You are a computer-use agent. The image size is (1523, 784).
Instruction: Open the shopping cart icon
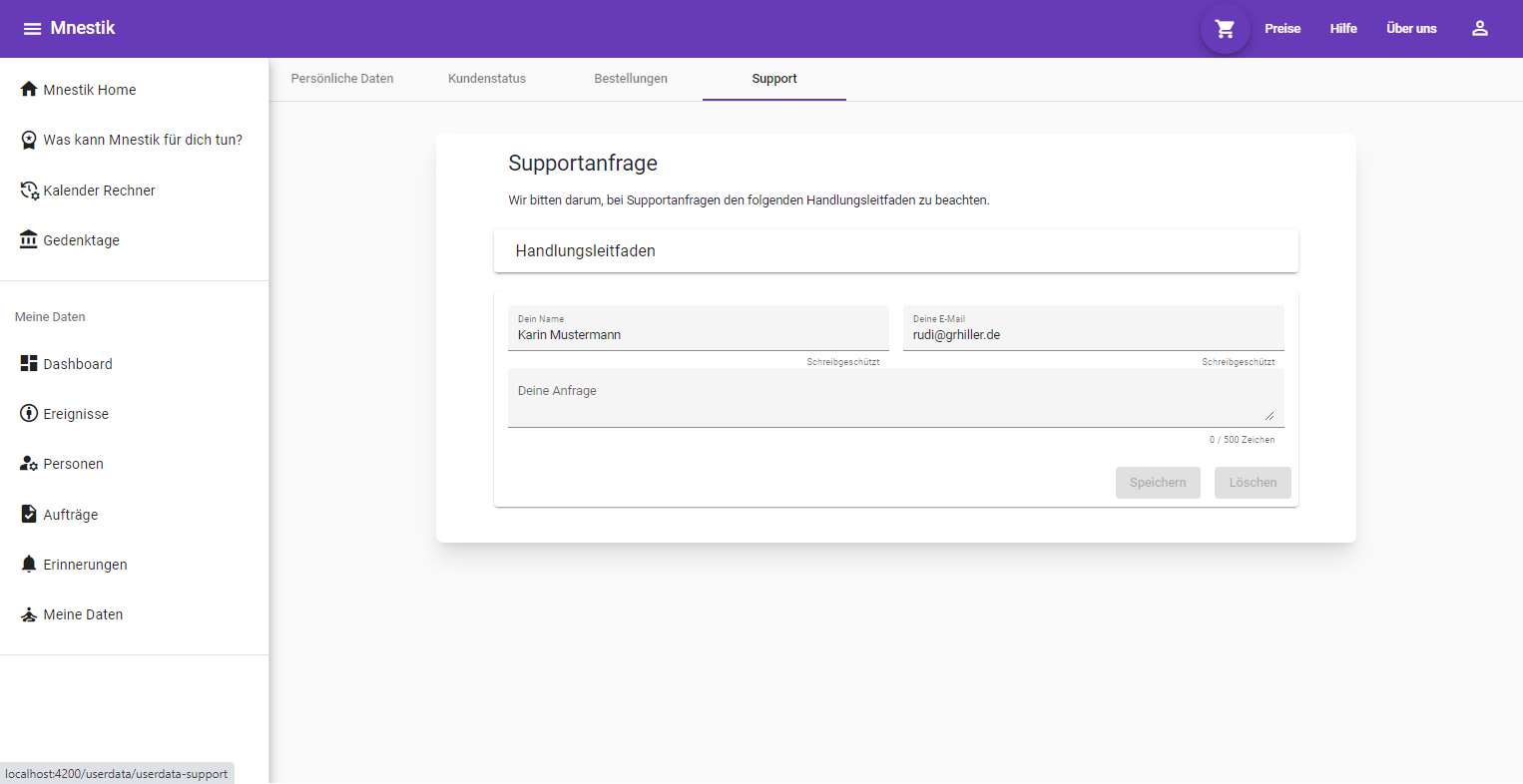click(1225, 29)
